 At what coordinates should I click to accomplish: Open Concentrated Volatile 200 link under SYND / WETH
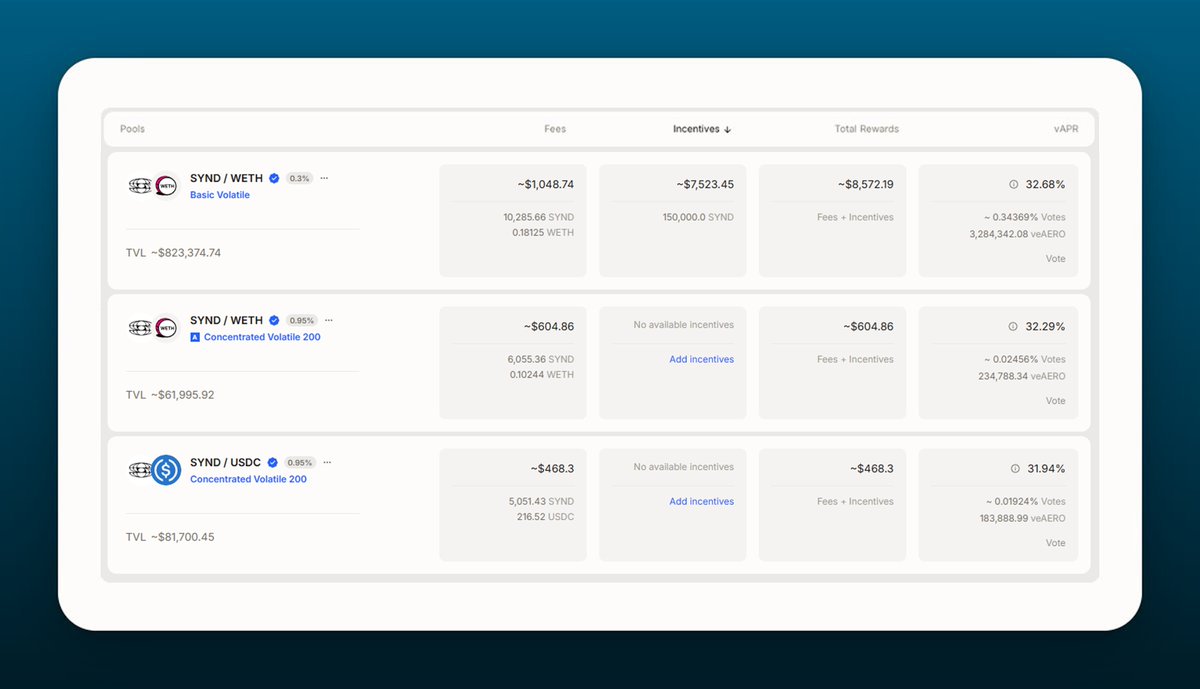point(262,338)
